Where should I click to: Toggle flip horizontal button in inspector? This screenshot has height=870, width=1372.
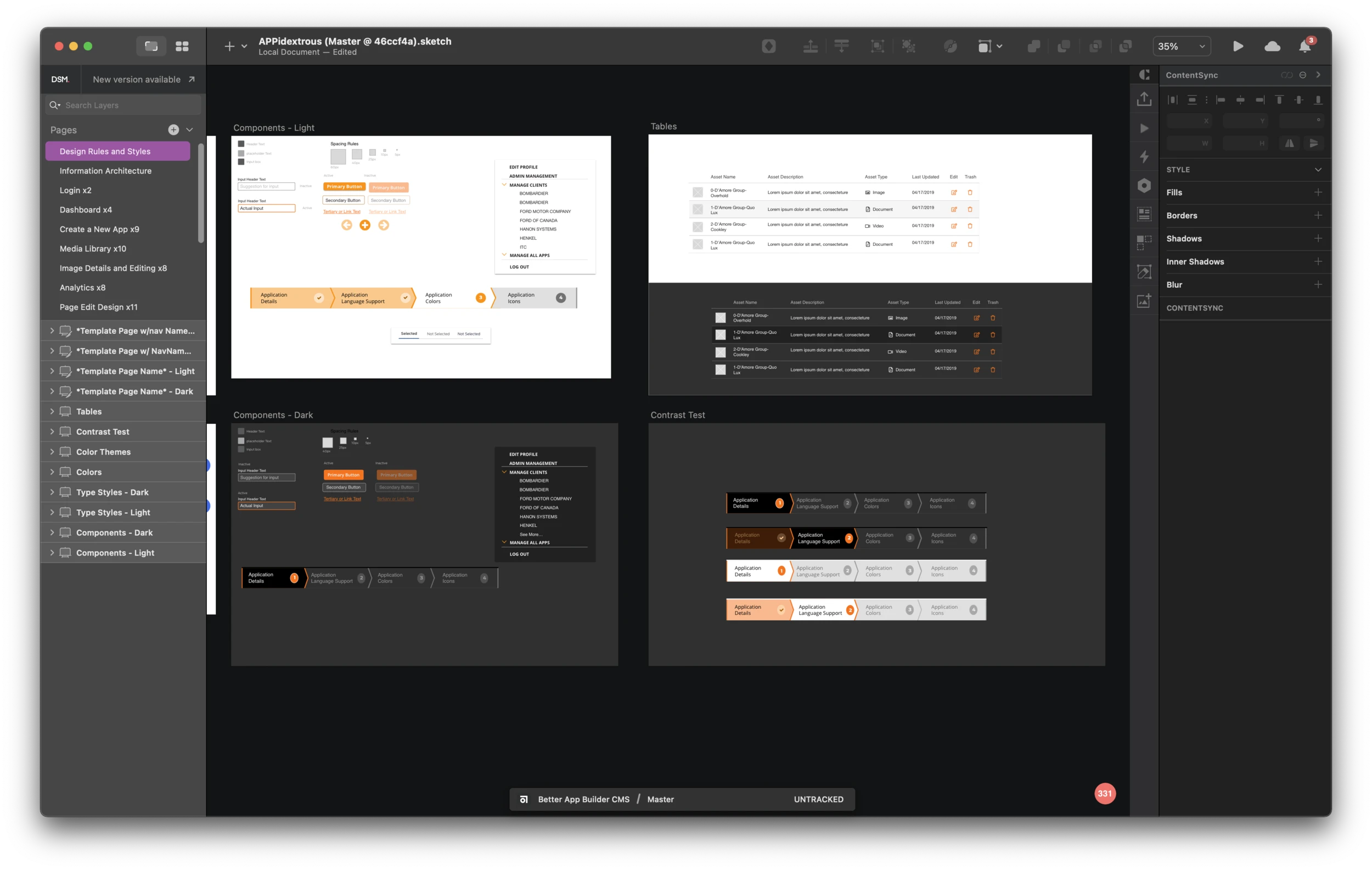pos(1289,144)
